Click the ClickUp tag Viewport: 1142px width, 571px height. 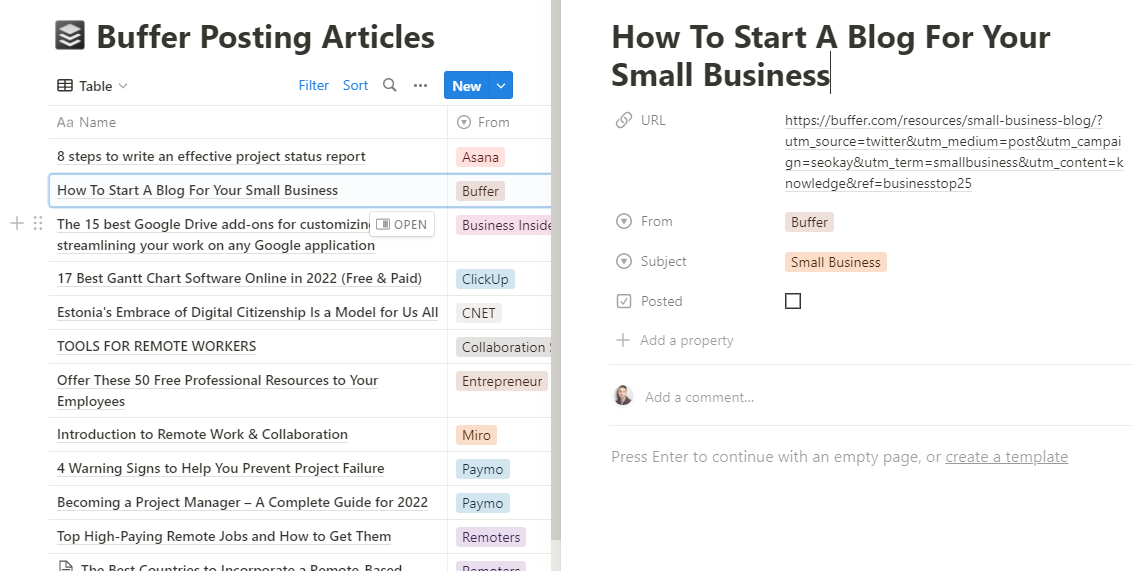coord(485,279)
